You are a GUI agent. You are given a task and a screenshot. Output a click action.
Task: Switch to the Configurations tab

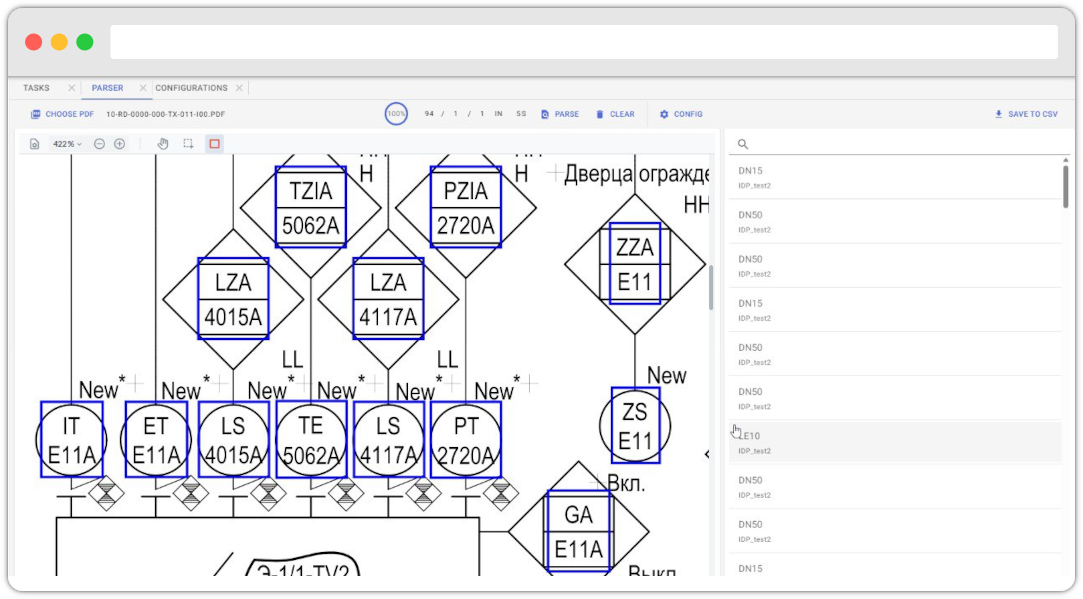click(191, 88)
